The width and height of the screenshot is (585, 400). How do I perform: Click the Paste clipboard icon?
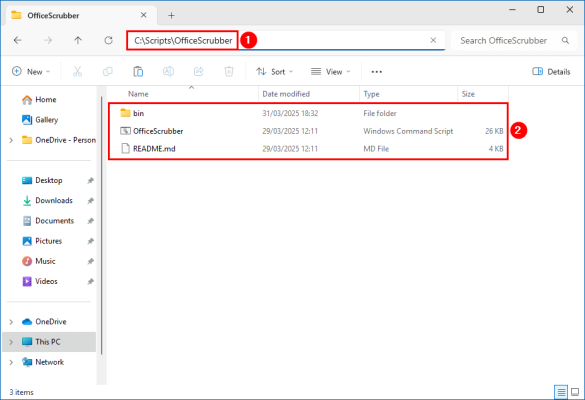click(138, 71)
